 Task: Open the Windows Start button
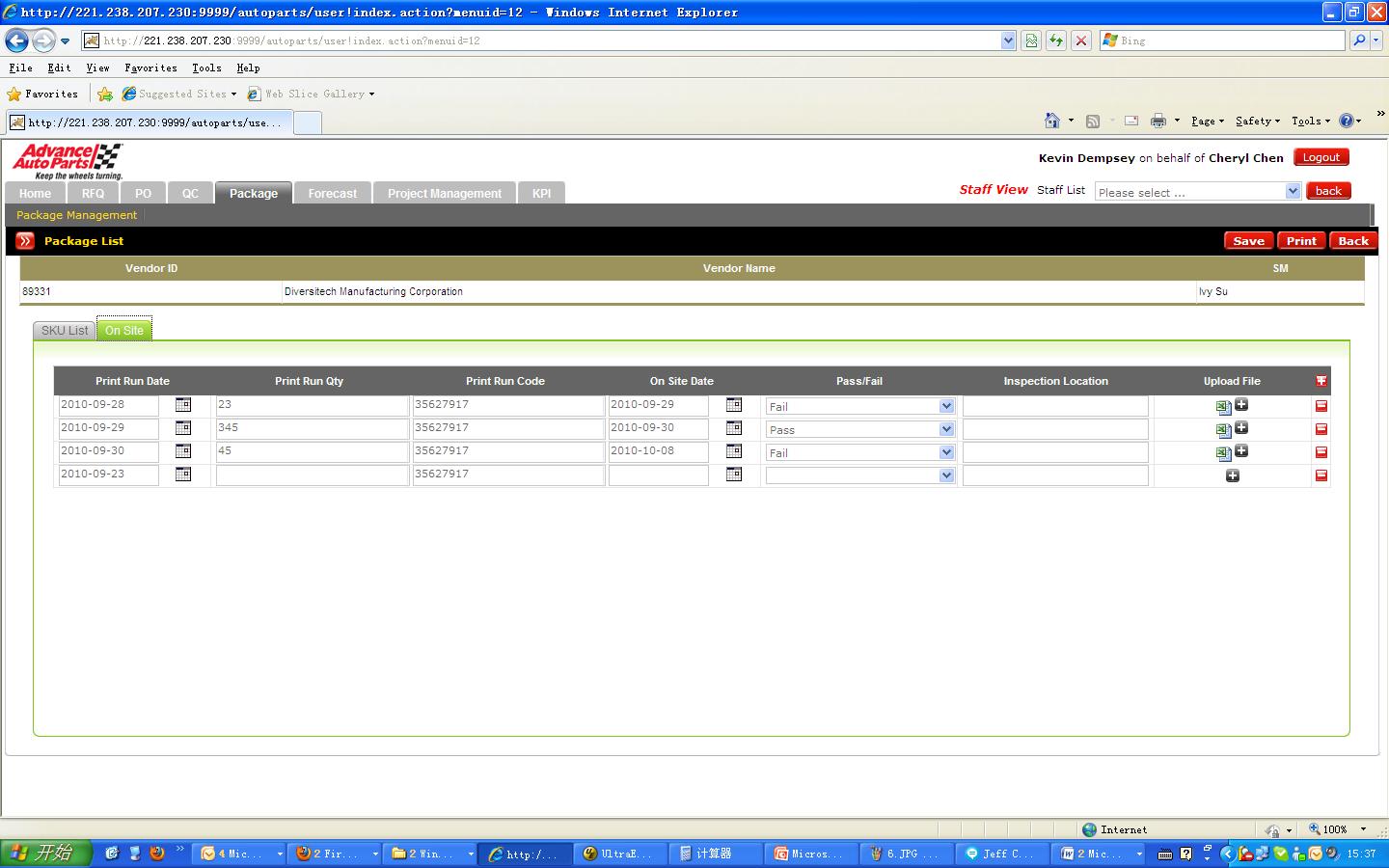(x=46, y=853)
